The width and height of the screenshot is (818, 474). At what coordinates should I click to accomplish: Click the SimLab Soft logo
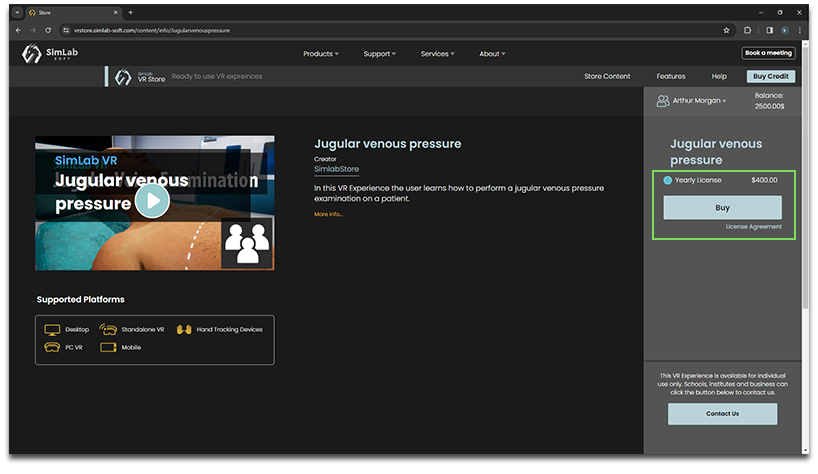click(x=50, y=53)
